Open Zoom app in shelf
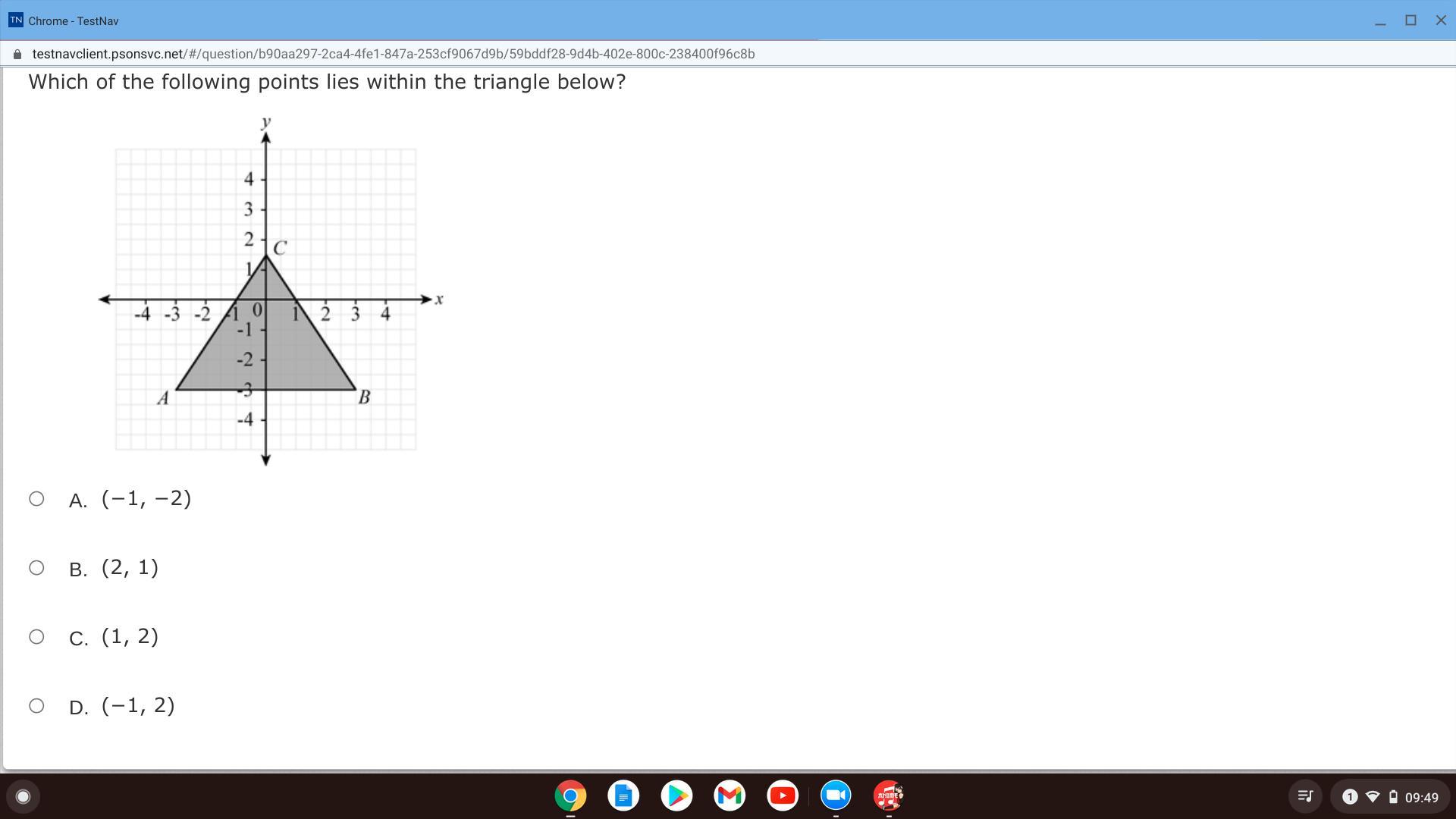Viewport: 1456px width, 819px height. pyautogui.click(x=836, y=796)
